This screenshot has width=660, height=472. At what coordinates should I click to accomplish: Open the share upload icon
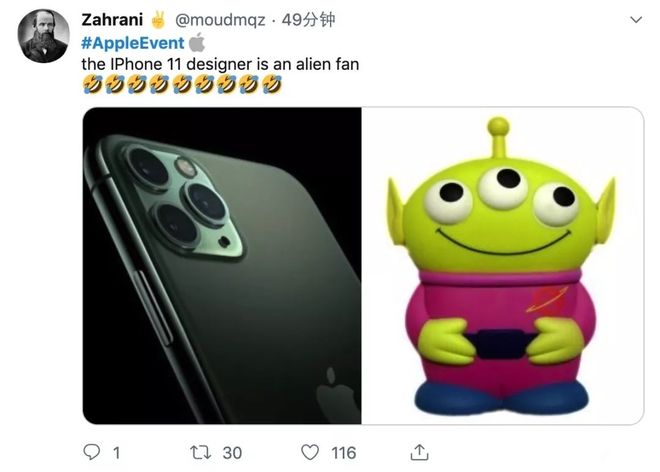click(419, 452)
